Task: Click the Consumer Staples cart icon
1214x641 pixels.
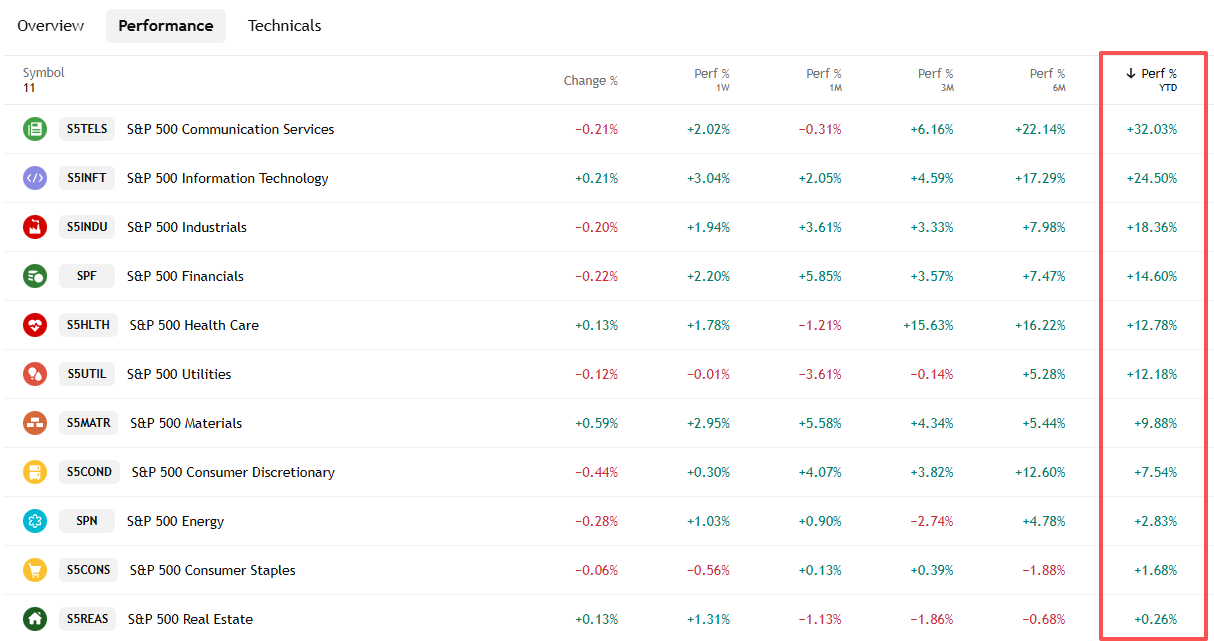Action: [x=35, y=570]
